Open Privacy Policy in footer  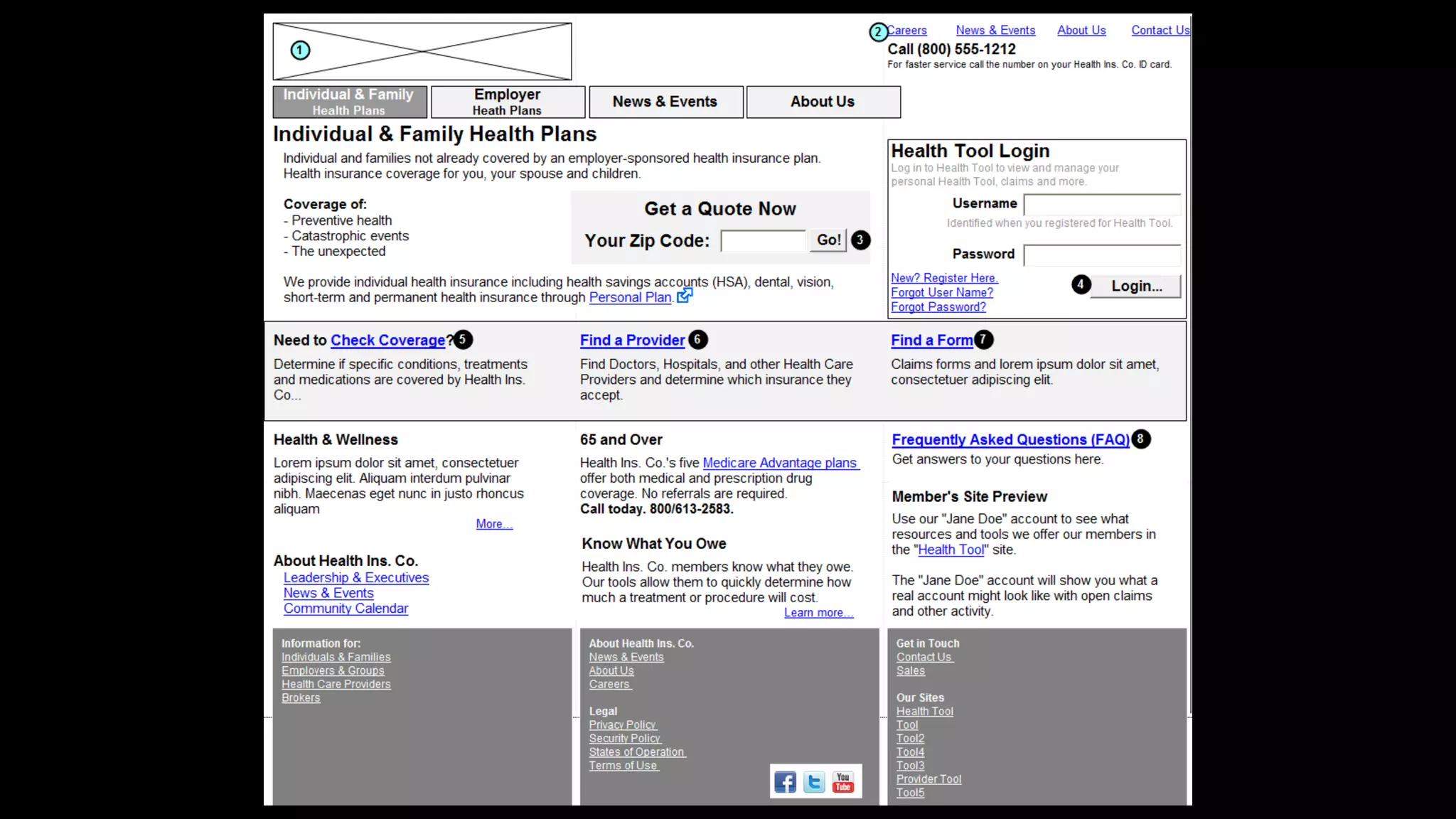622,724
